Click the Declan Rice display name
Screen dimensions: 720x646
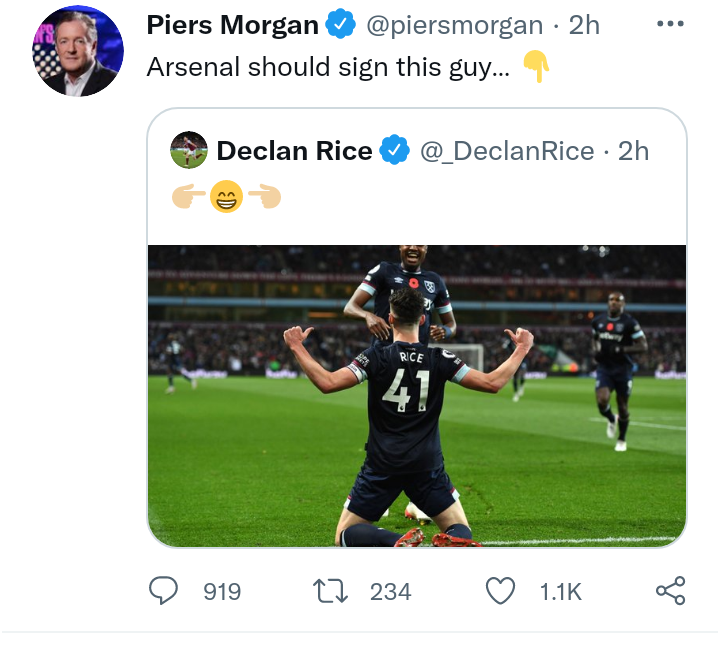pos(294,151)
